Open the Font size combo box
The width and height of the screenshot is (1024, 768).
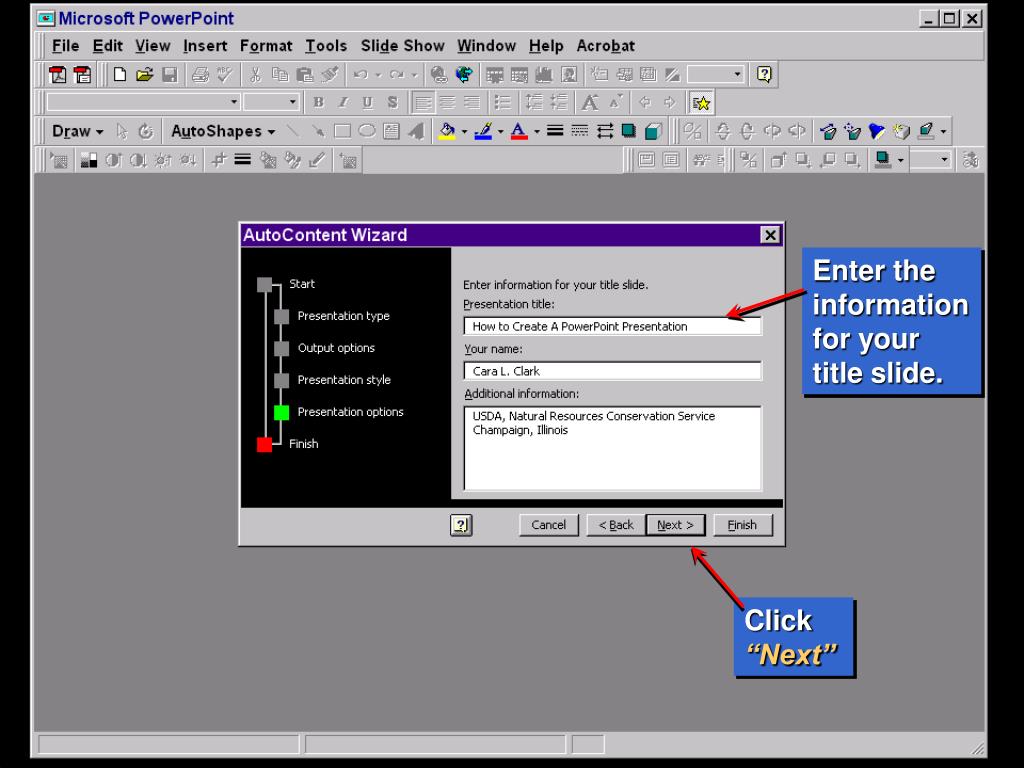[x=271, y=103]
